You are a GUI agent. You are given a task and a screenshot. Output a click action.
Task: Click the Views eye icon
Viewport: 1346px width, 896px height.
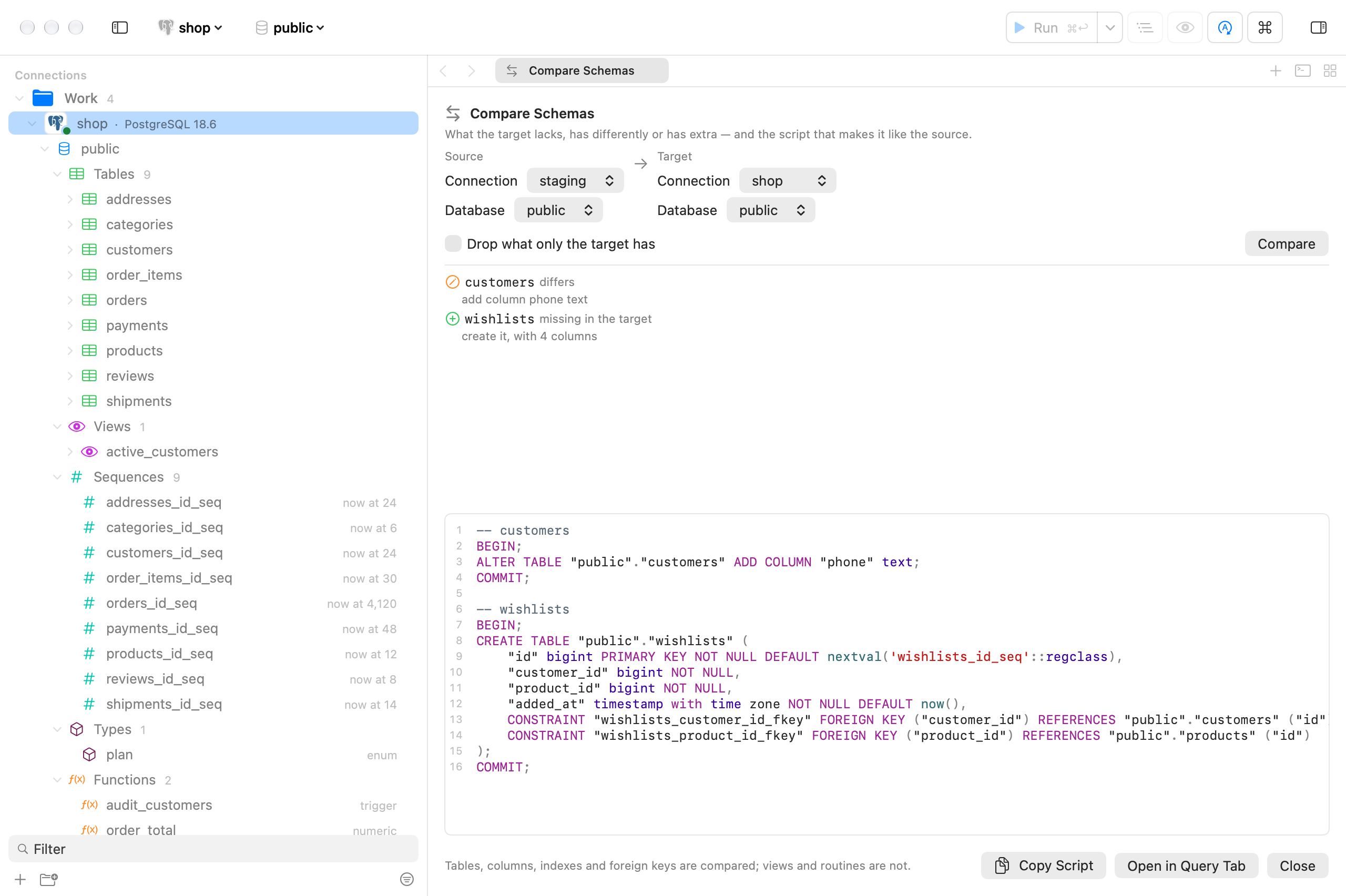click(77, 426)
